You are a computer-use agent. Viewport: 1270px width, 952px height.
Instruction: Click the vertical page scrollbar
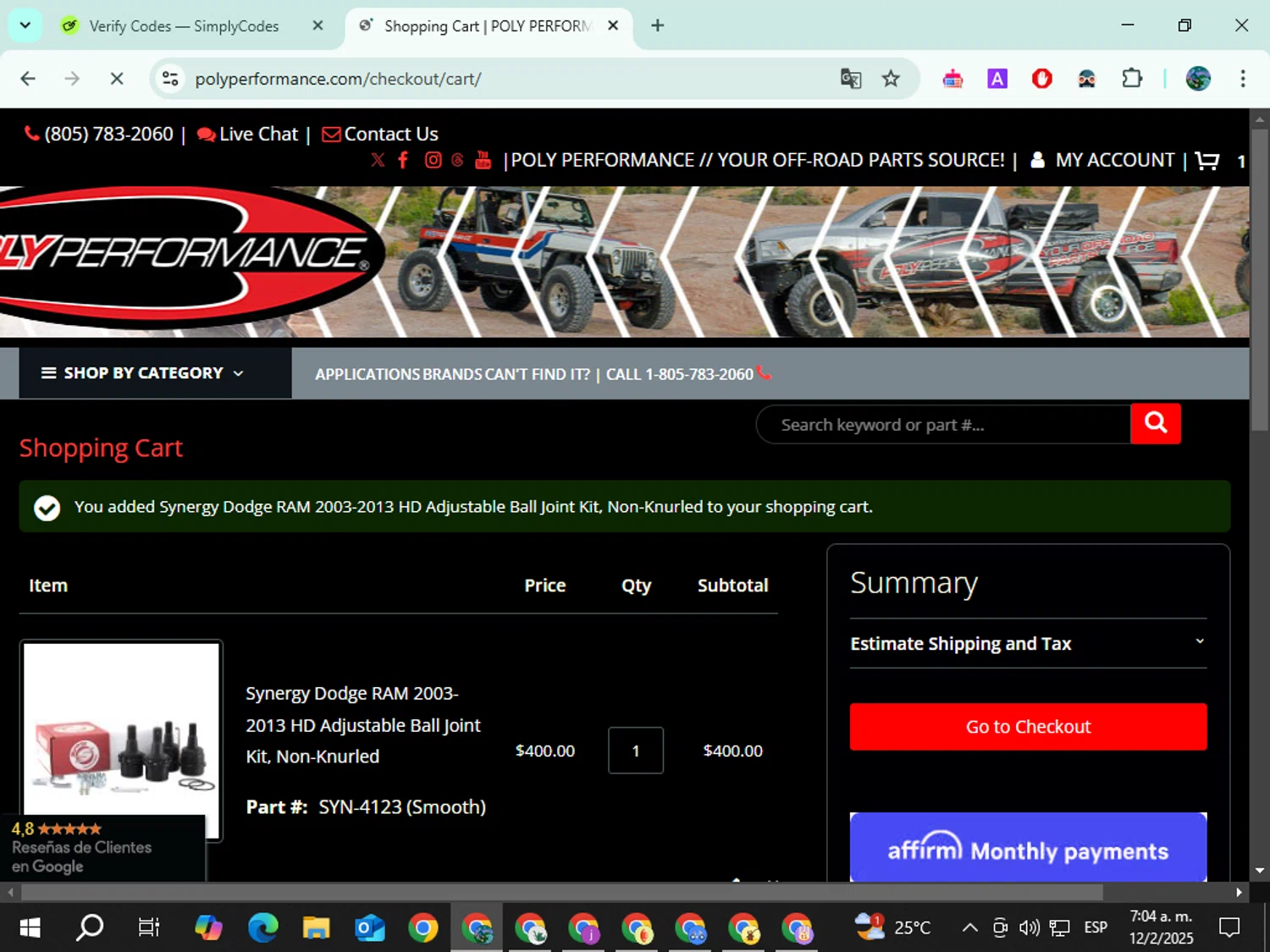tap(1260, 281)
